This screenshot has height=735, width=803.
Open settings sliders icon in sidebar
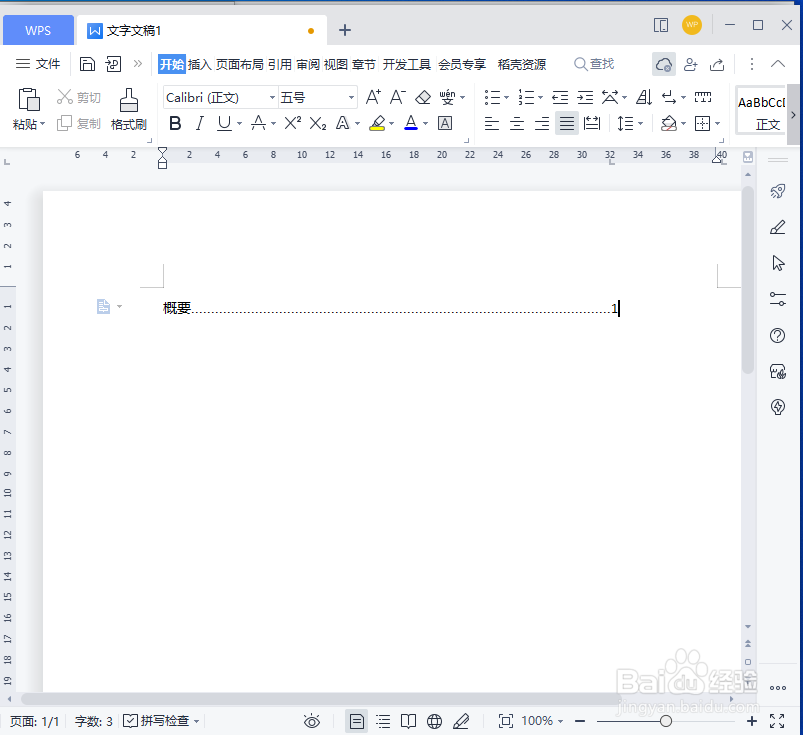(x=778, y=299)
